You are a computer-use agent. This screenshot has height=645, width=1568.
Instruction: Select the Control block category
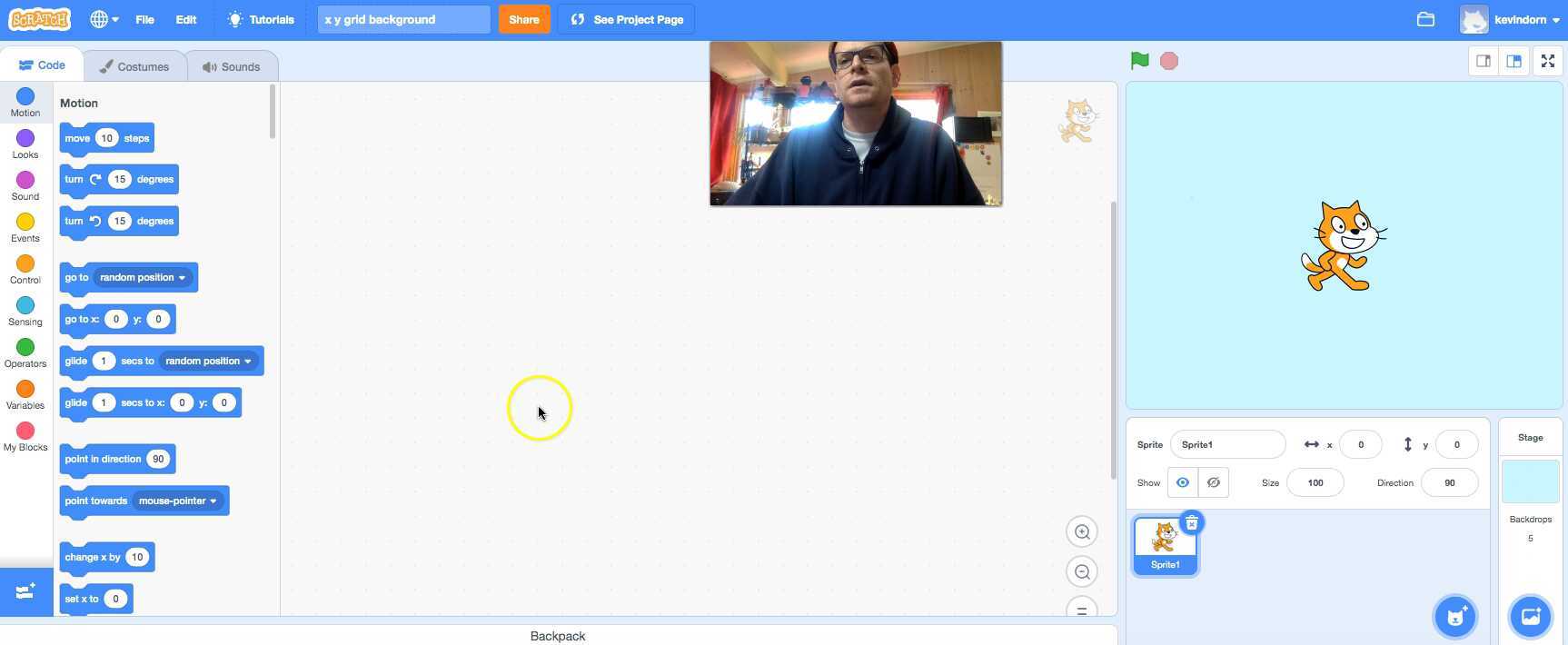coord(25,269)
